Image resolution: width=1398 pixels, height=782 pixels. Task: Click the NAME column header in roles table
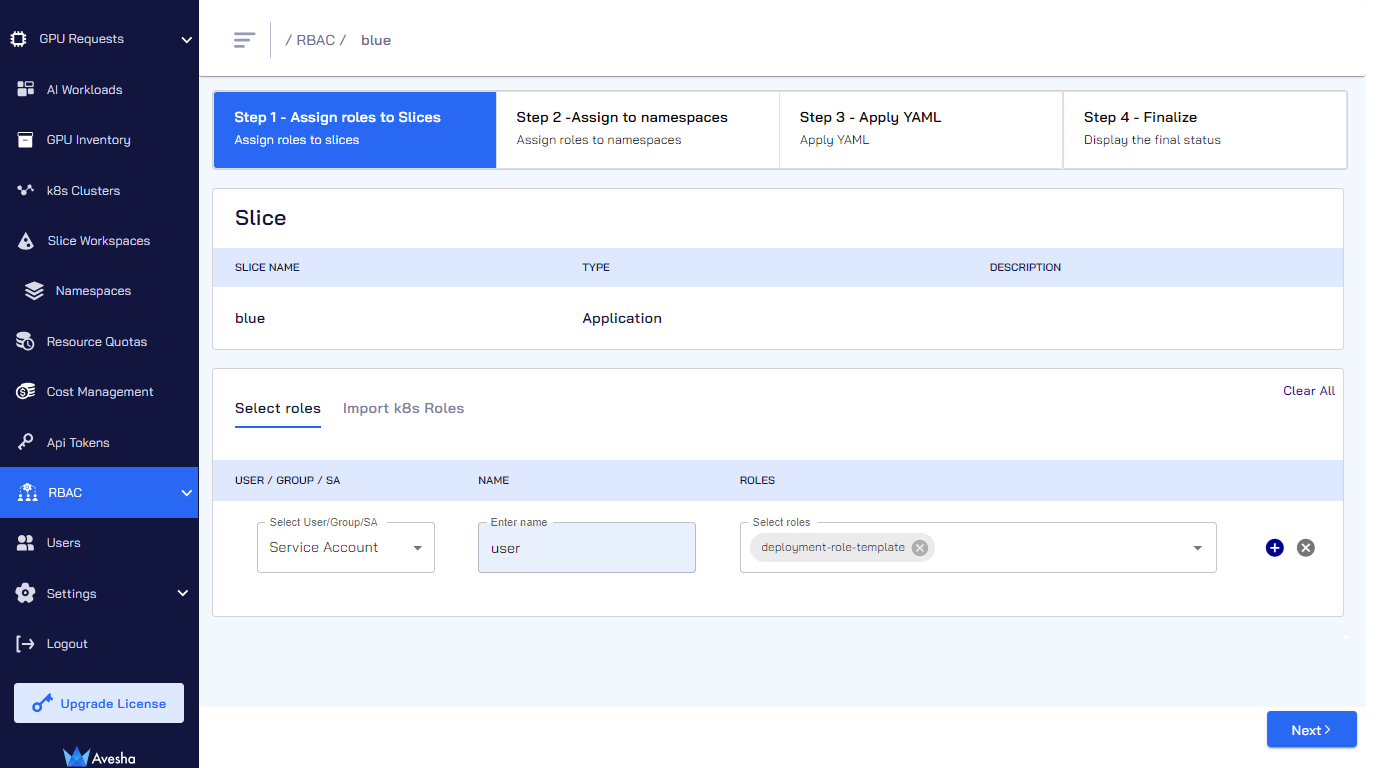494,480
